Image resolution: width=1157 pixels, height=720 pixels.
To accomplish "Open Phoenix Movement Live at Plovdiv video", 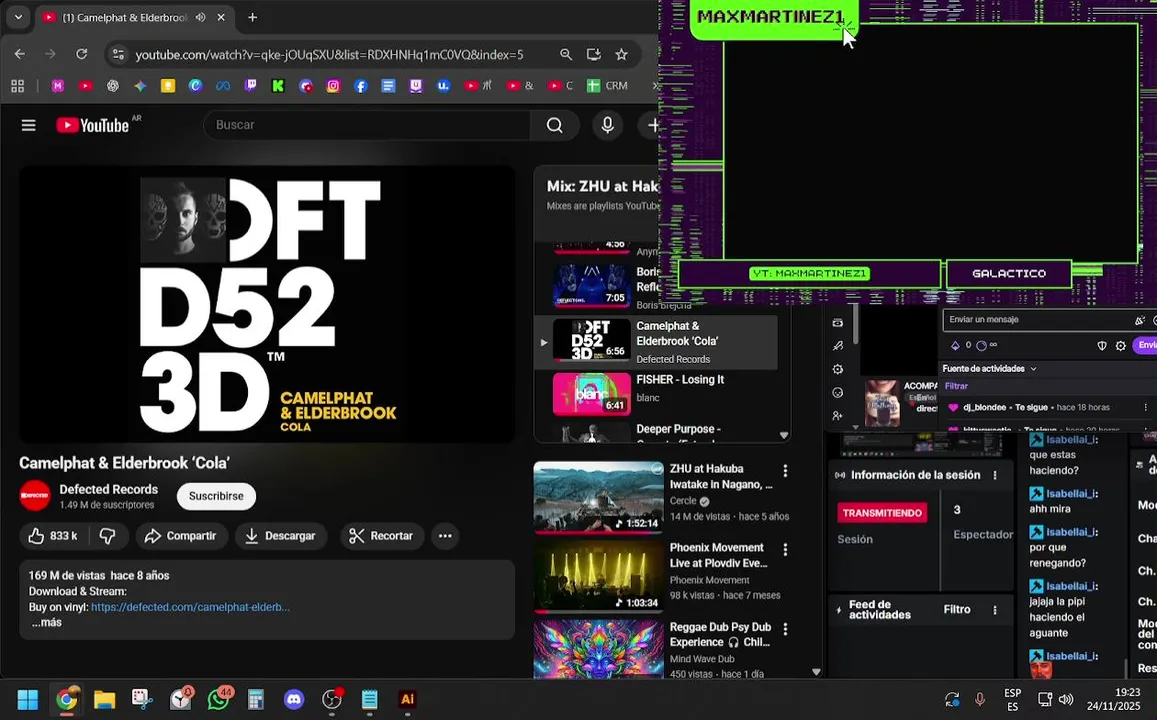I will click(598, 576).
